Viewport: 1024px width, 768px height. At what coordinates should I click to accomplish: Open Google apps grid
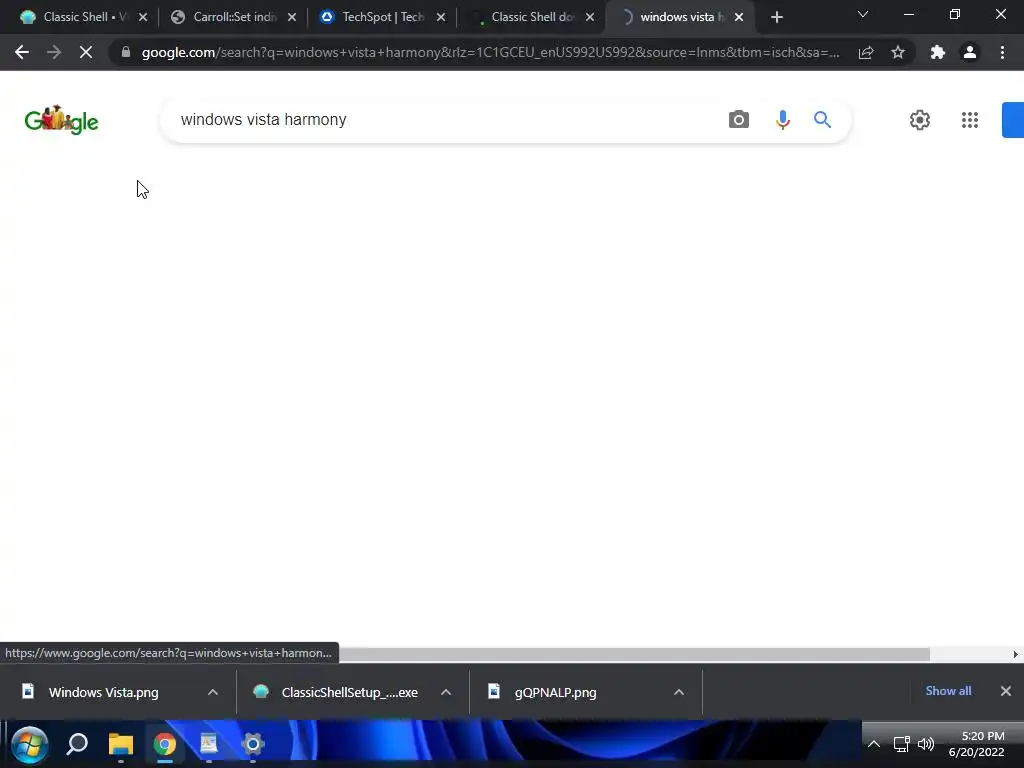pyautogui.click(x=970, y=120)
